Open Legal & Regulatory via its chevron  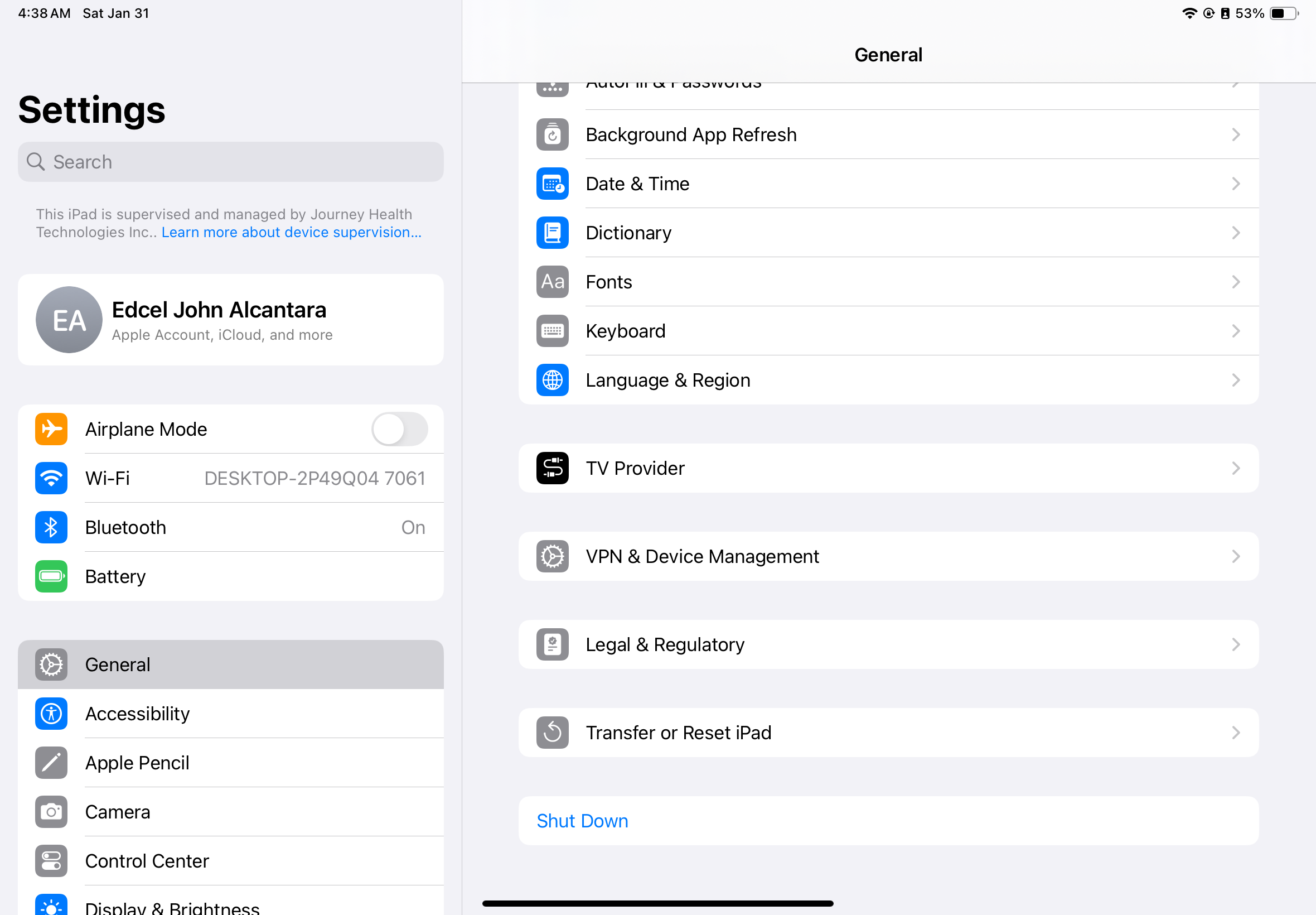click(1236, 644)
